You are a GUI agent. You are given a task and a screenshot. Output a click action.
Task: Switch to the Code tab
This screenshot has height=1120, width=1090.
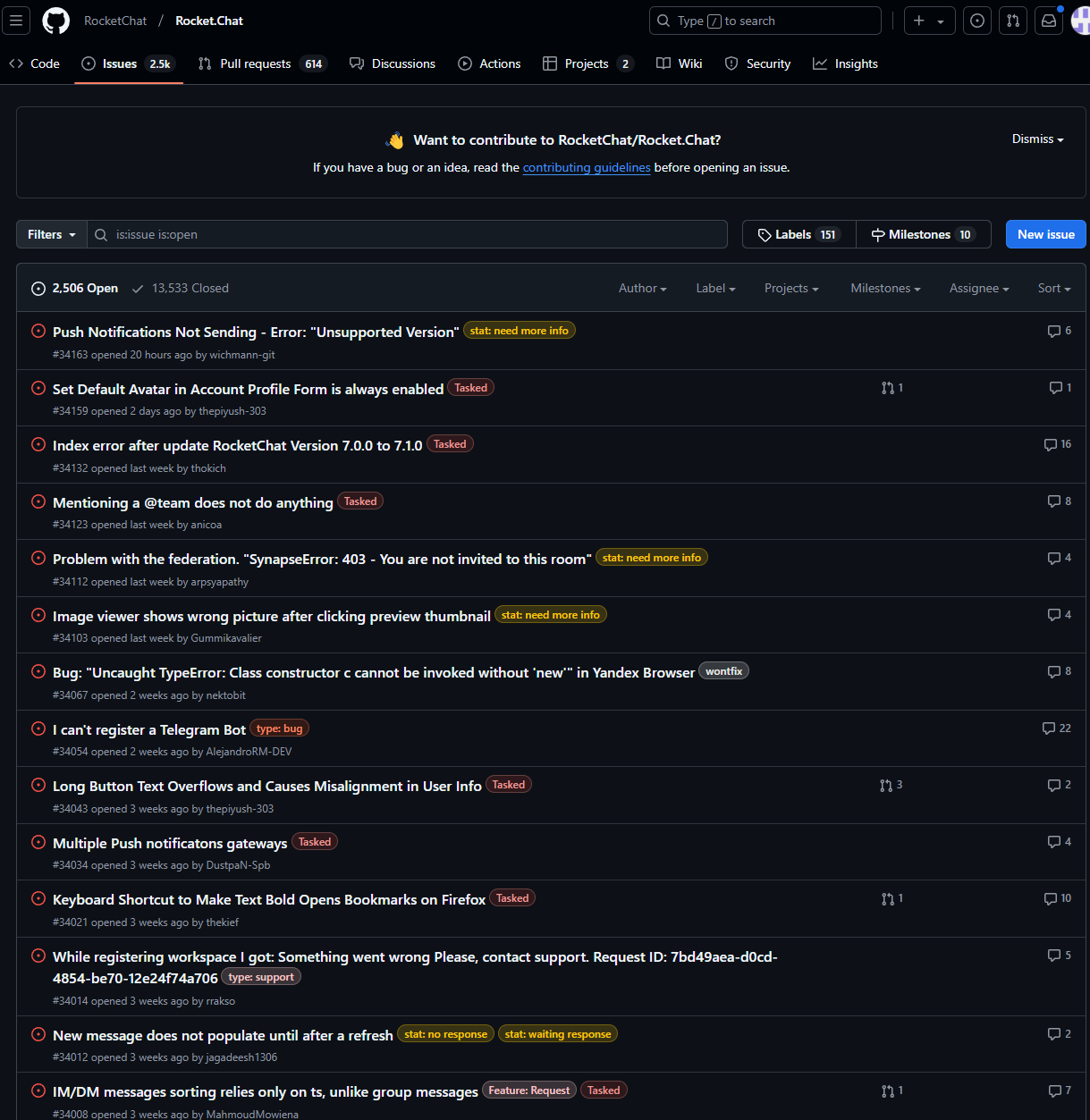click(34, 63)
